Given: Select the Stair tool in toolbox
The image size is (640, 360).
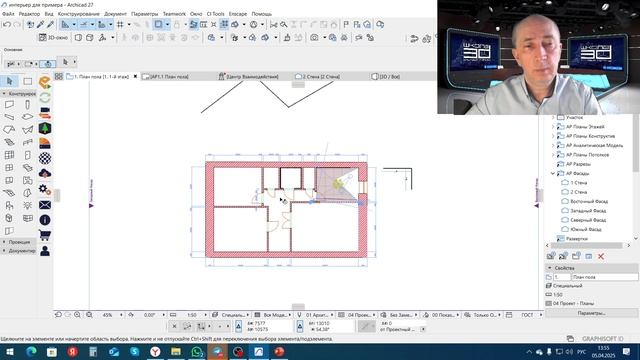Looking at the screenshot, I should click(x=9, y=142).
